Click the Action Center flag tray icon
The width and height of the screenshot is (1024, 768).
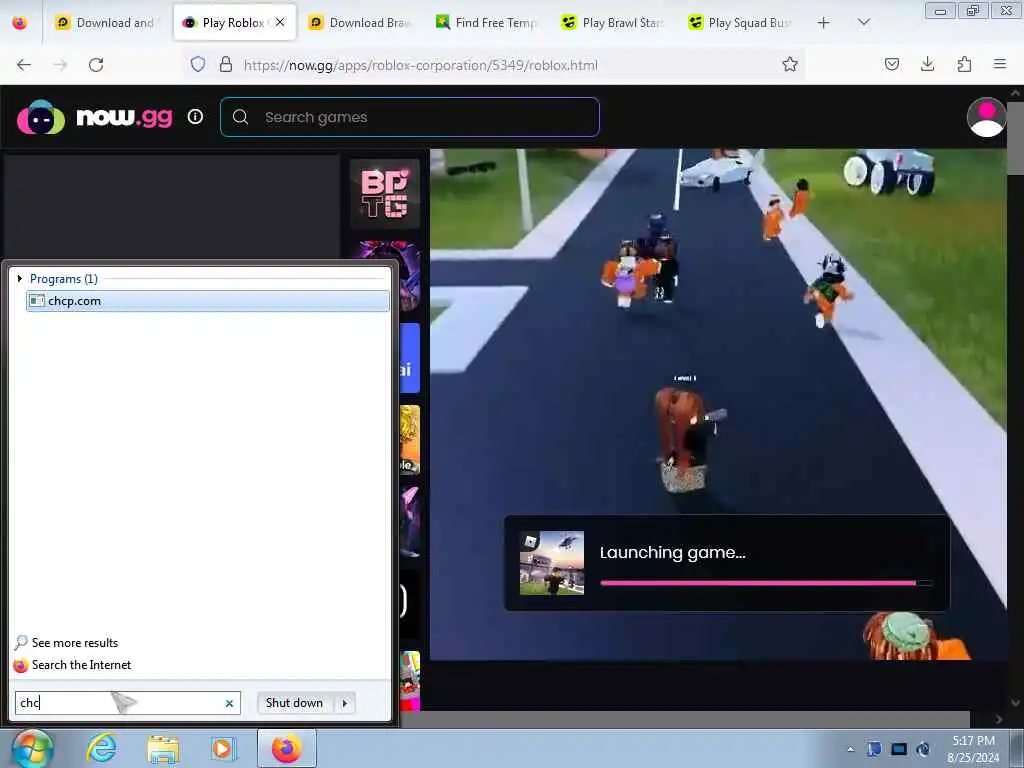tap(874, 749)
